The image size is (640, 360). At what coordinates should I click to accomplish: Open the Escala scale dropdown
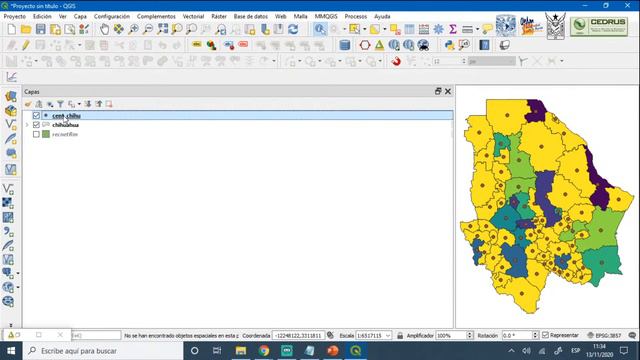point(388,336)
